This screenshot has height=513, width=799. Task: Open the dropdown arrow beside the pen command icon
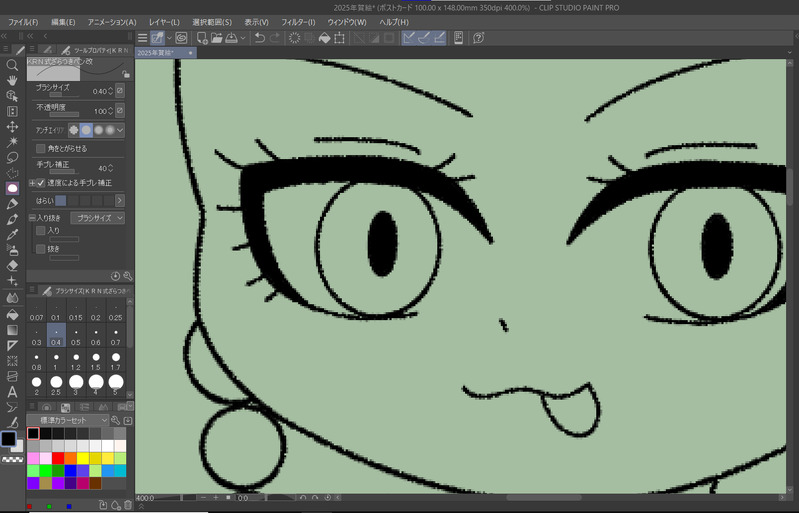pyautogui.click(x=169, y=38)
